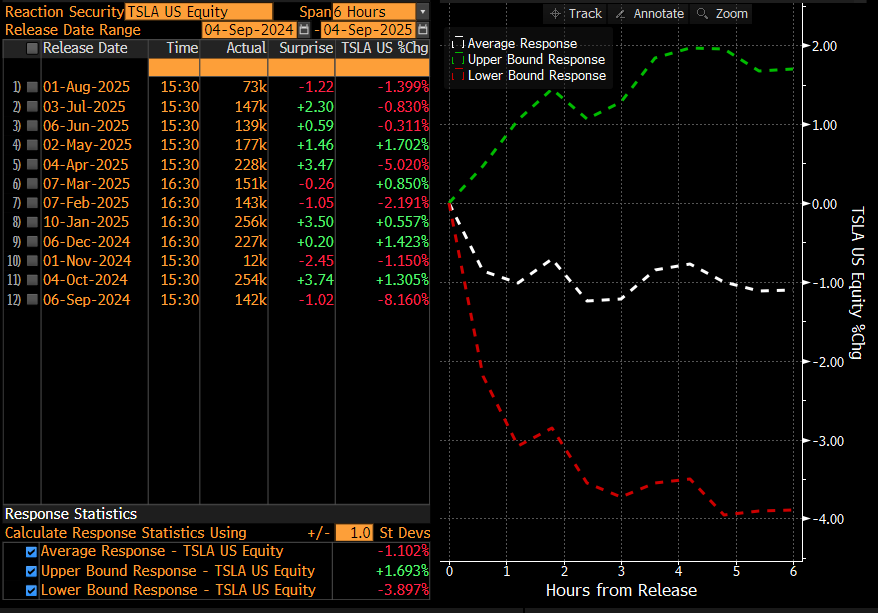Click the +3.74 surprise value
The height and width of the screenshot is (613, 878).
(x=315, y=280)
